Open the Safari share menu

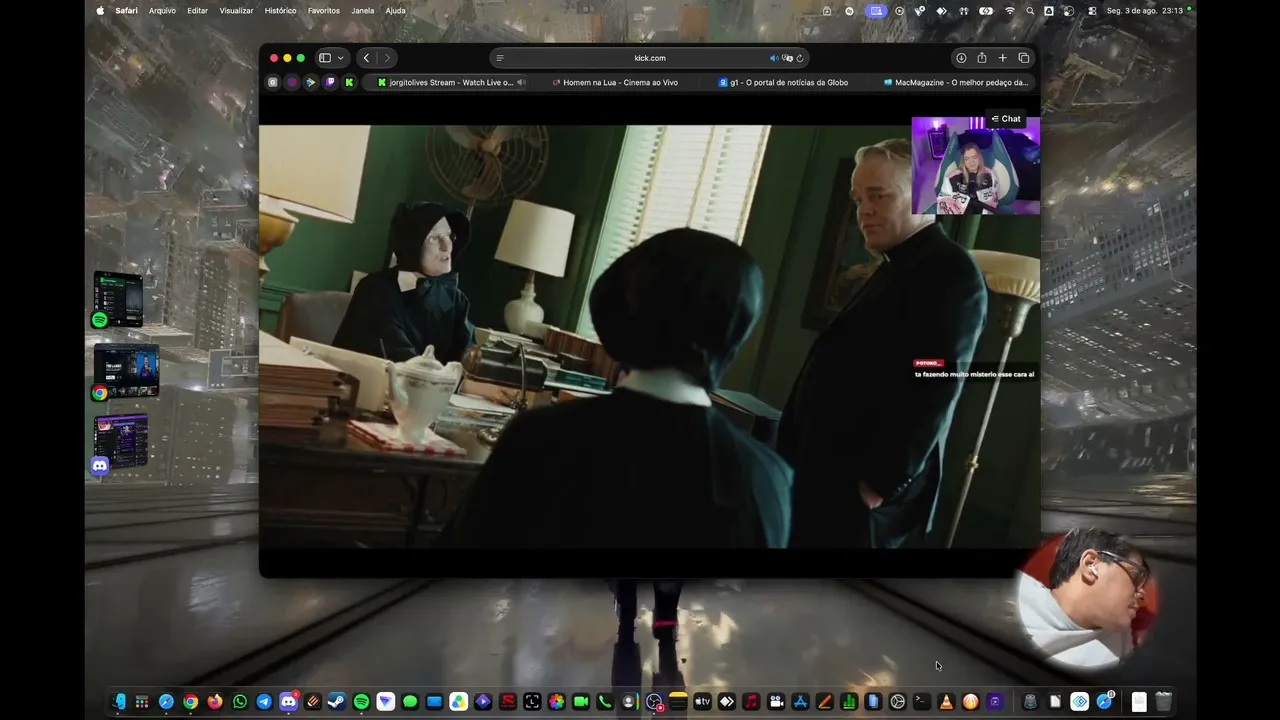point(982,58)
